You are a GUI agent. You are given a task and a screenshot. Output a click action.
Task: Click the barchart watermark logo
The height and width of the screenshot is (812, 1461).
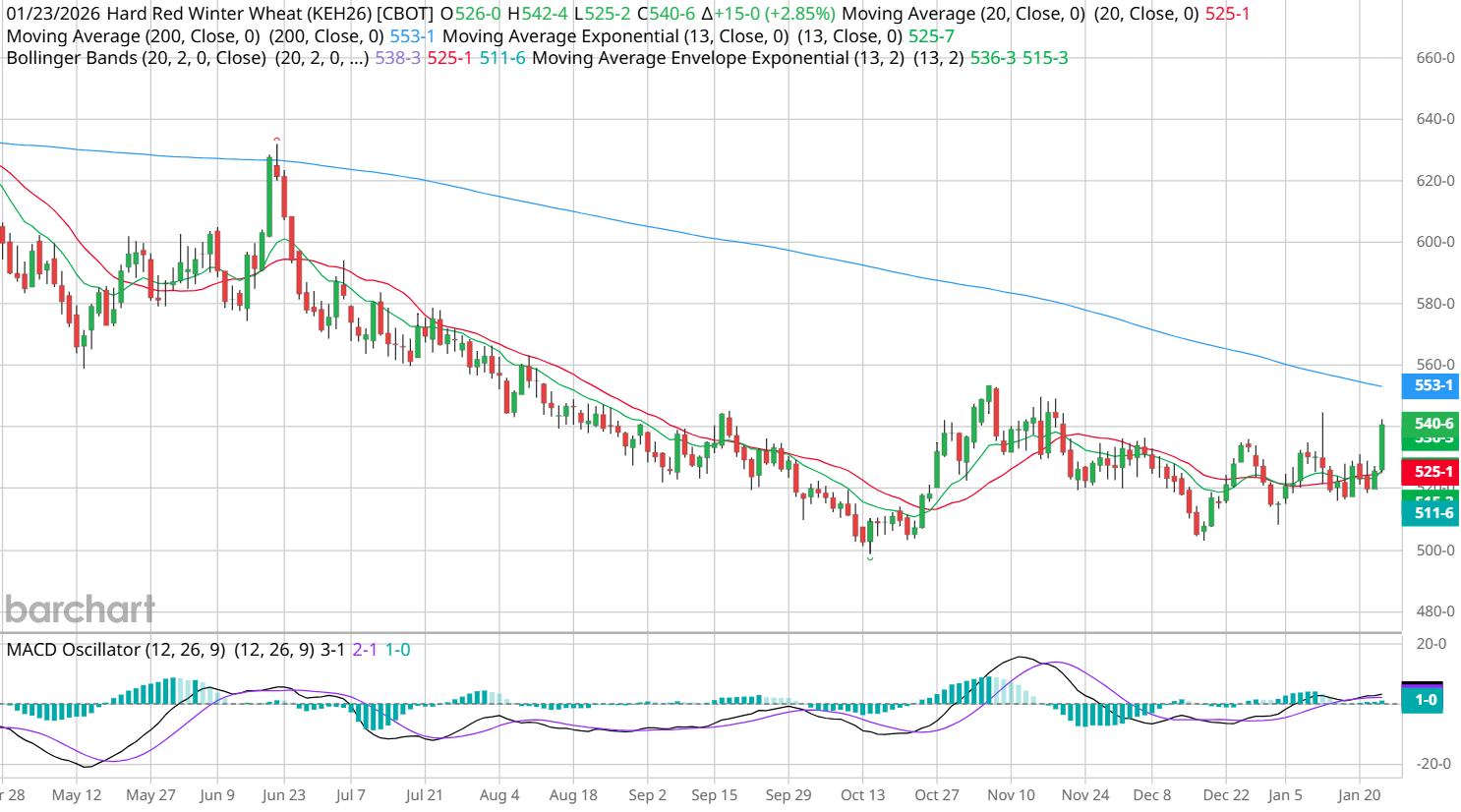(x=80, y=609)
